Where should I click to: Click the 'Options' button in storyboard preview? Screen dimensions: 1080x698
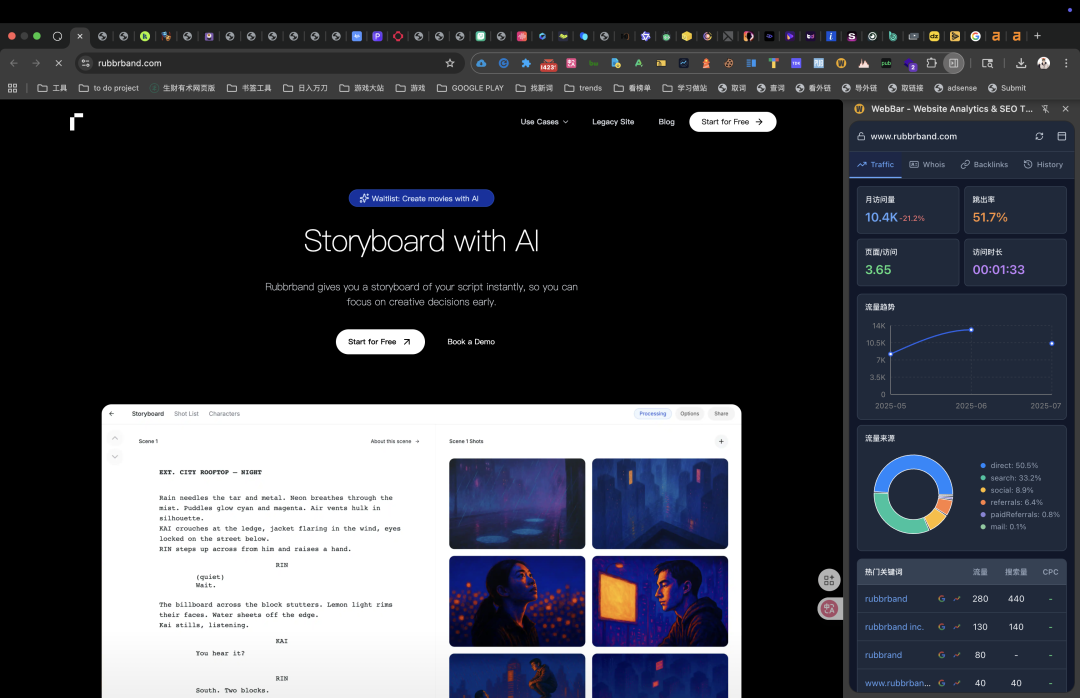[x=689, y=413]
